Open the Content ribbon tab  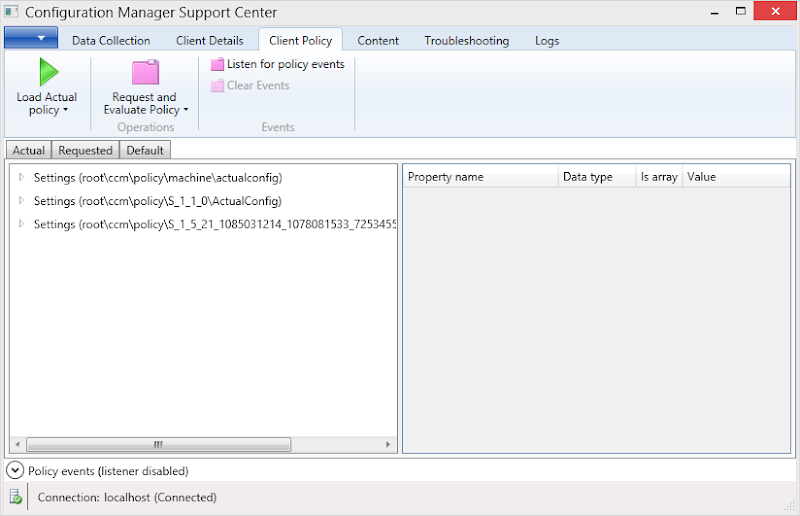point(378,41)
